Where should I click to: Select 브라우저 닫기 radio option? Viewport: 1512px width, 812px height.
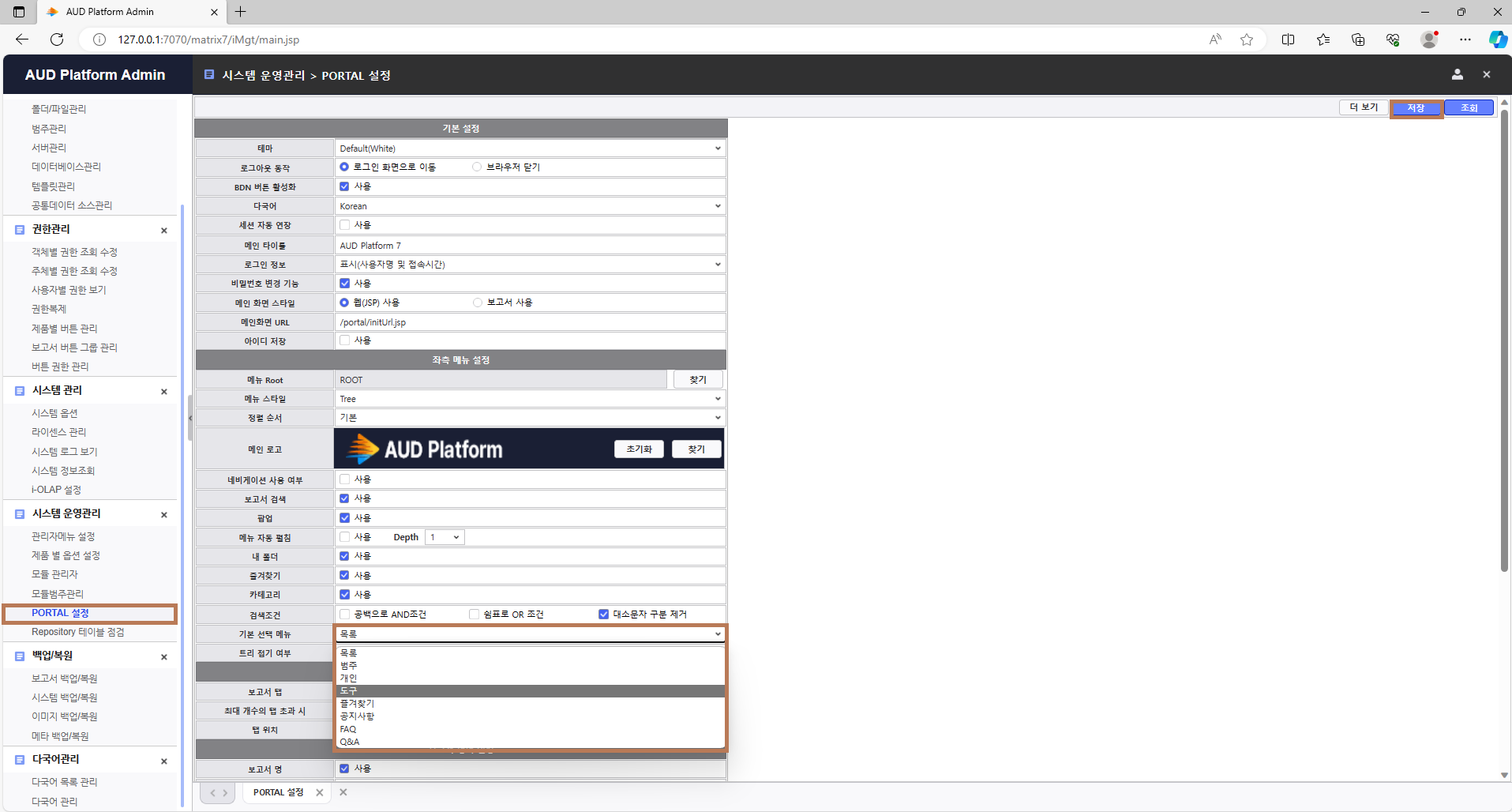[477, 167]
